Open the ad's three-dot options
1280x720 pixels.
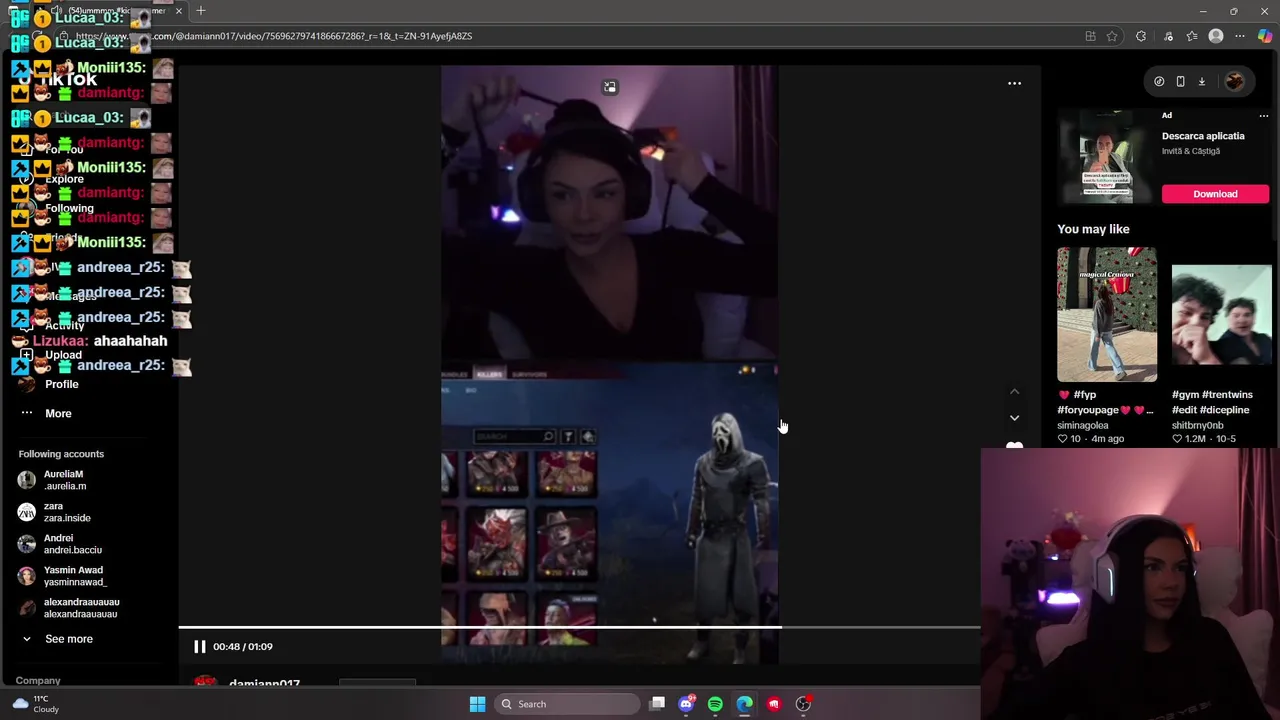click(1263, 116)
